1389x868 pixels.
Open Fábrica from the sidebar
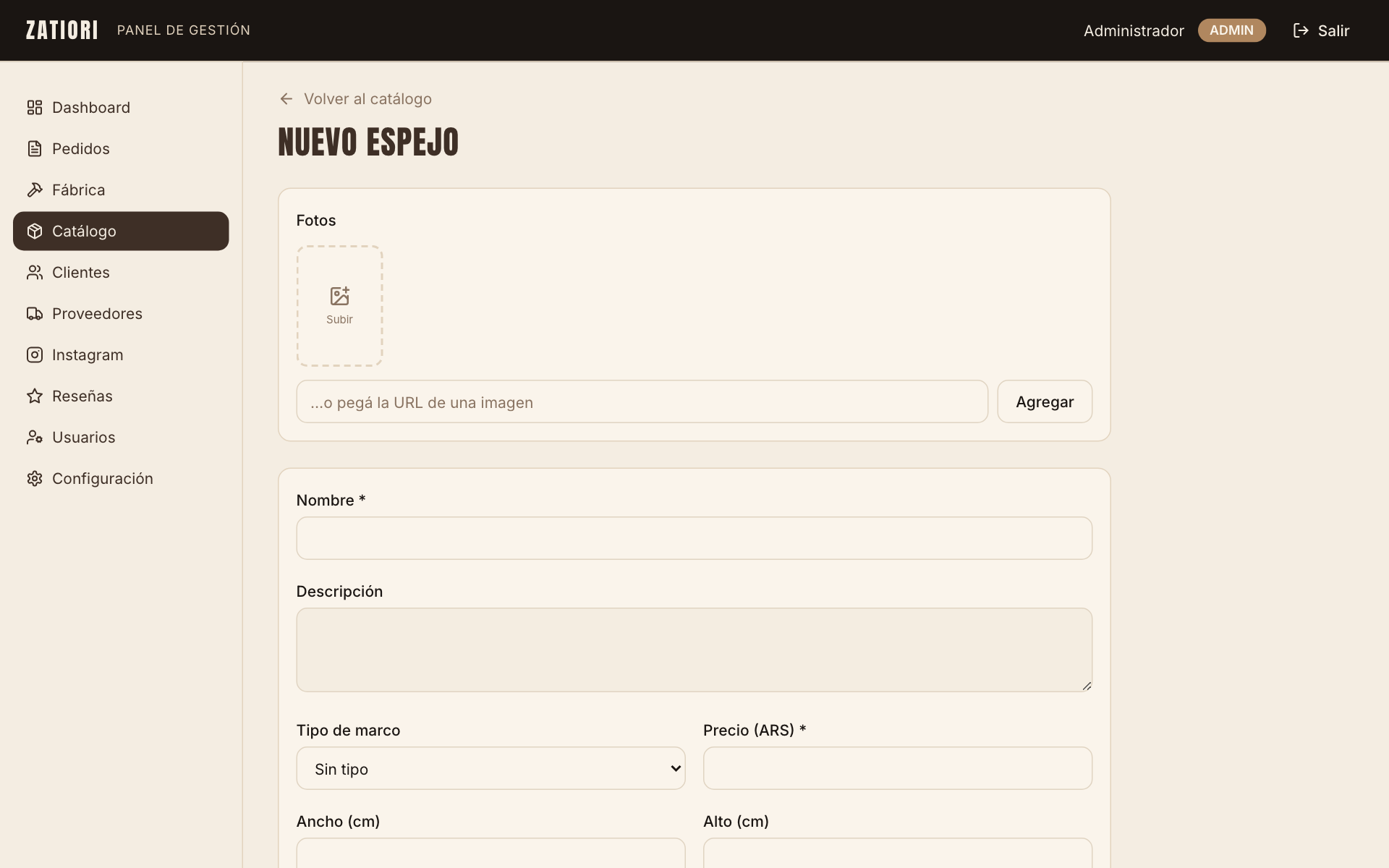point(121,190)
